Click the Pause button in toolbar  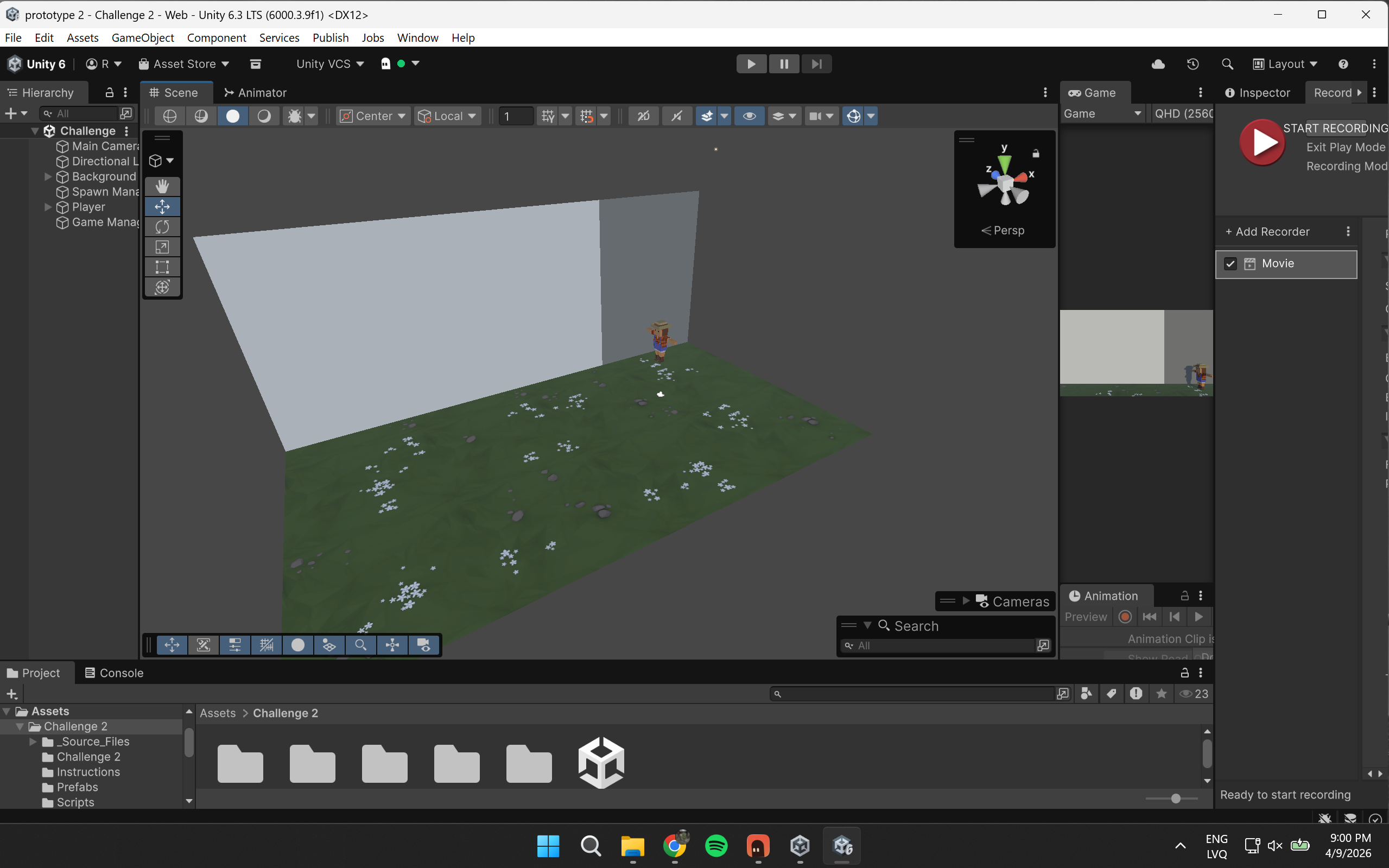click(783, 64)
